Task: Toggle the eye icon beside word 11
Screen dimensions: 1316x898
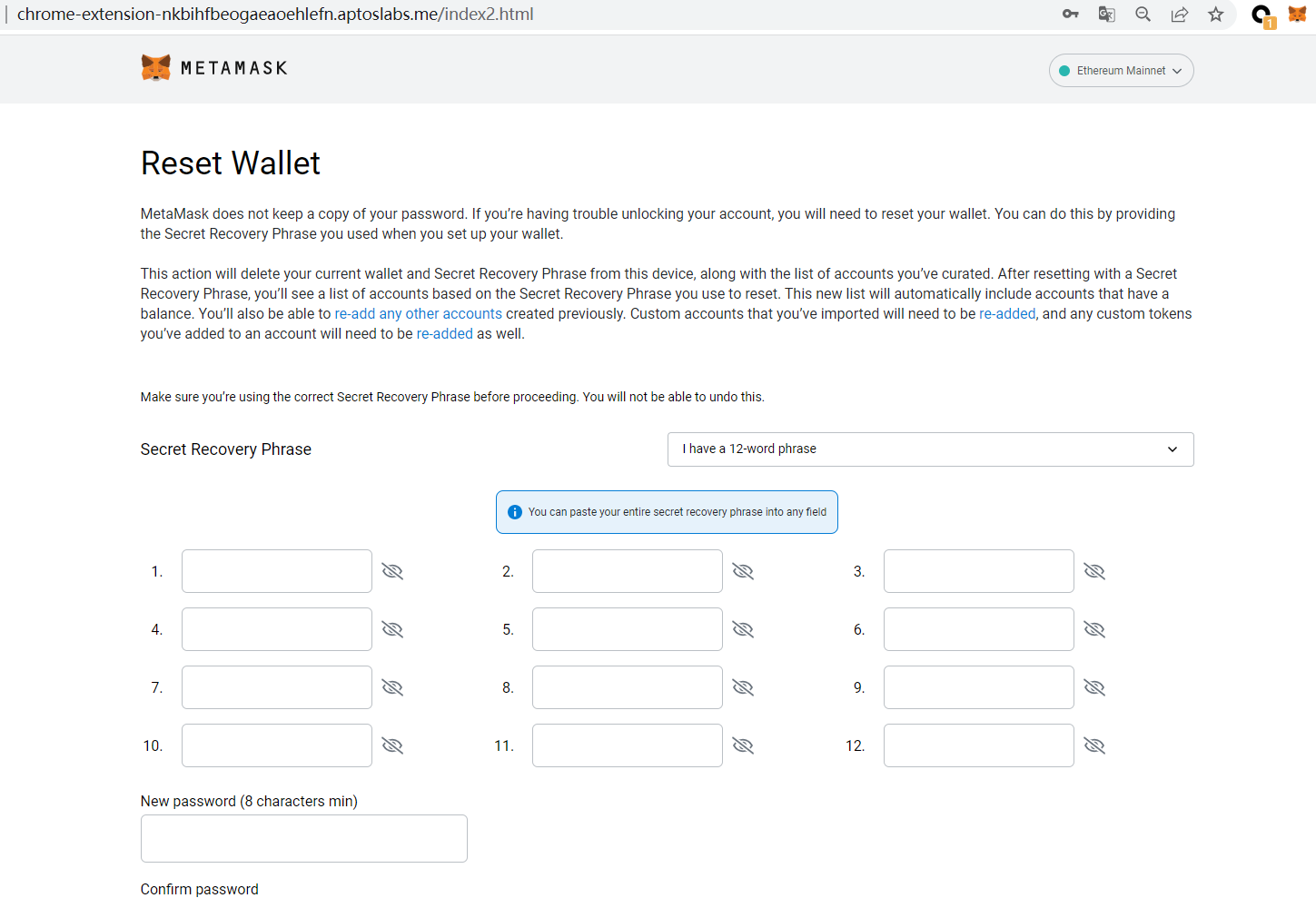Action: coord(743,745)
